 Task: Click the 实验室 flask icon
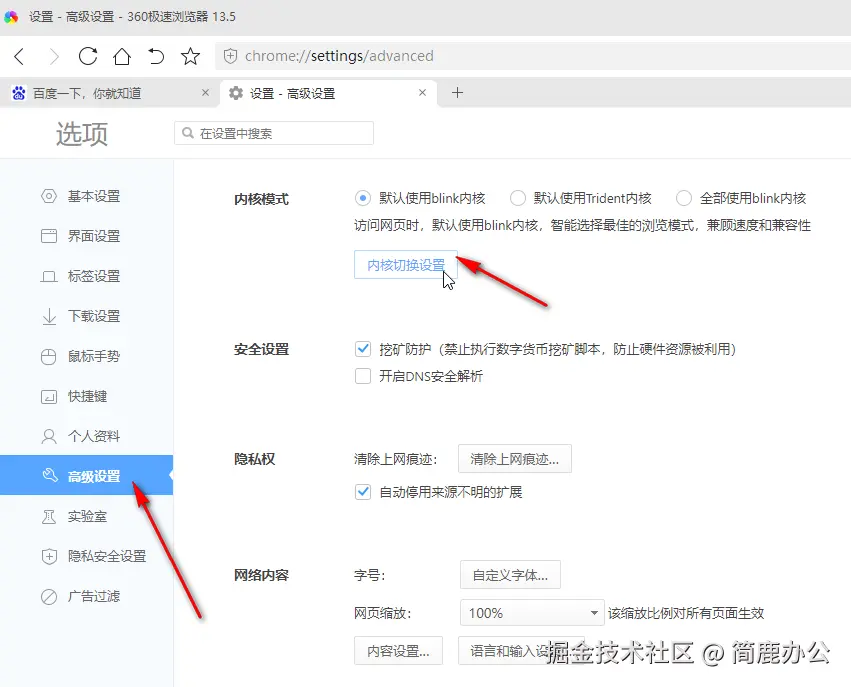point(49,517)
